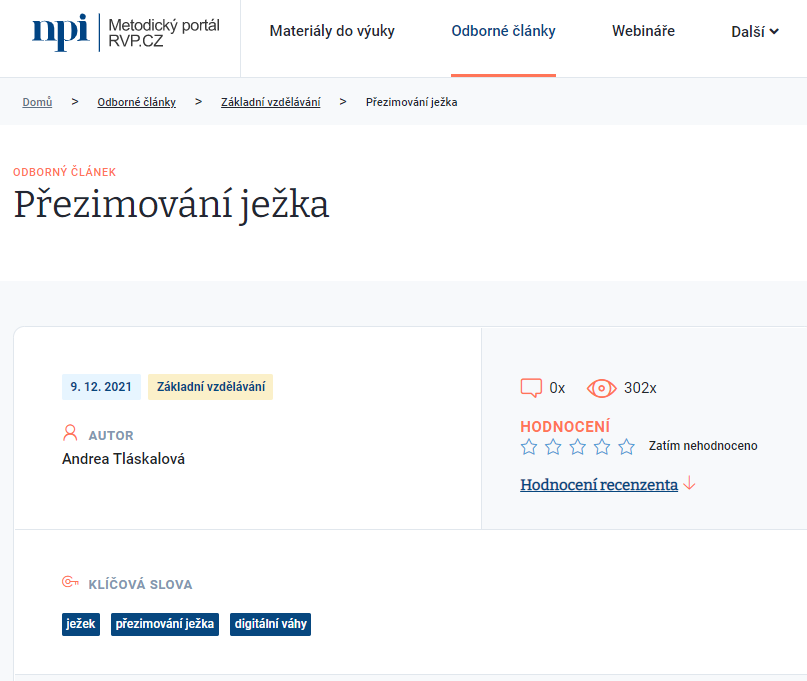Click the key icon beside Klíčová slova
The width and height of the screenshot is (807, 681).
[70, 583]
